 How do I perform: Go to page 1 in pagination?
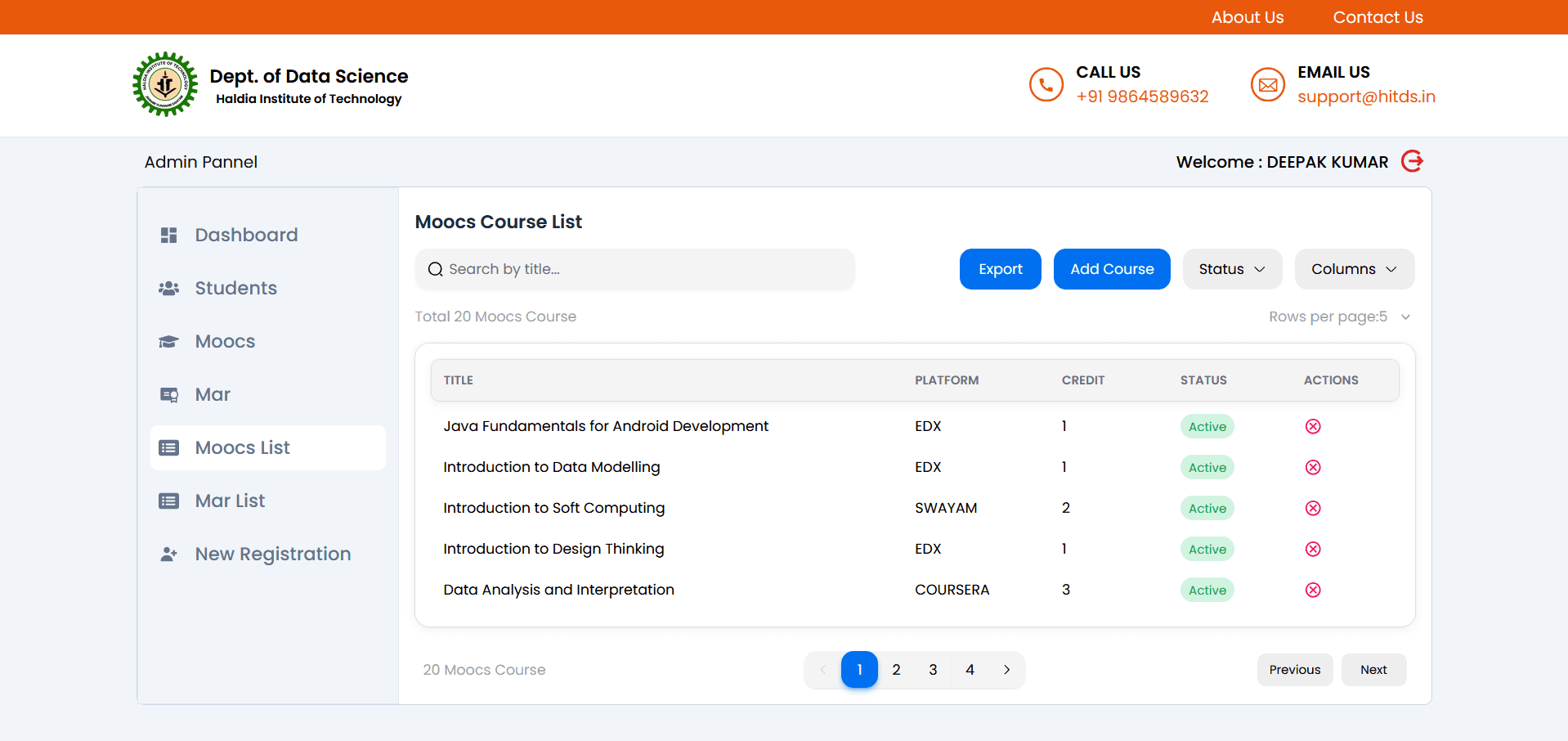(859, 670)
